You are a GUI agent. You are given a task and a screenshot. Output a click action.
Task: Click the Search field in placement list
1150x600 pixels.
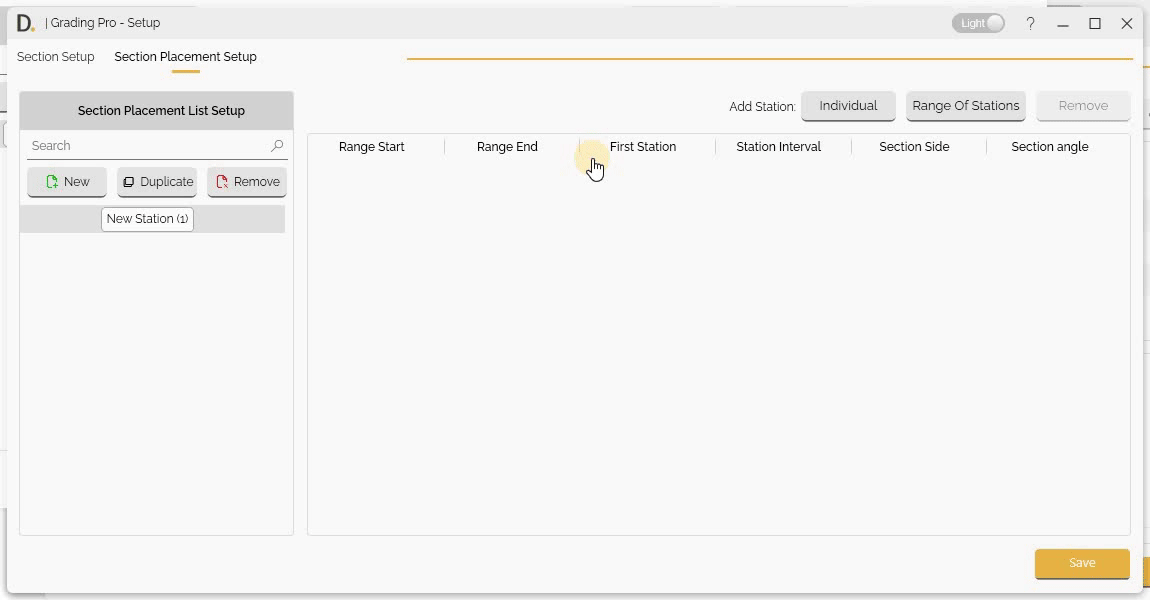click(x=148, y=146)
